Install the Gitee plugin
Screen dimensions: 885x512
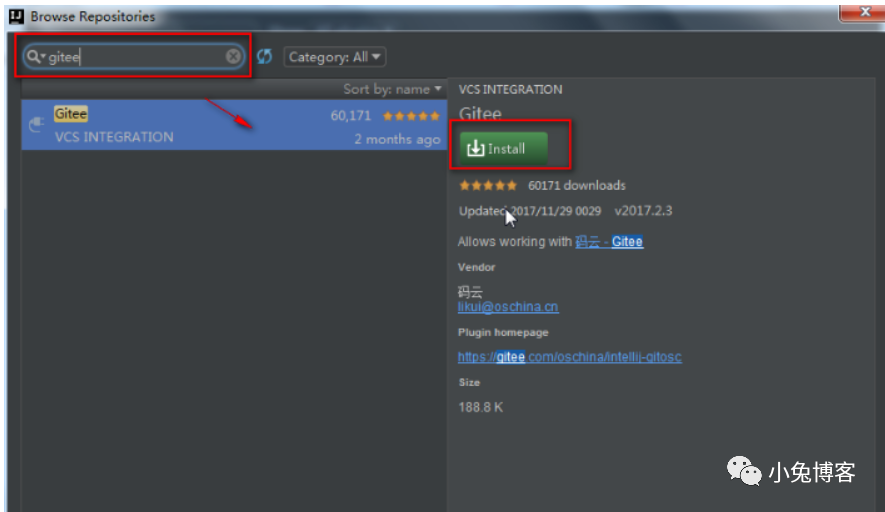coord(503,148)
